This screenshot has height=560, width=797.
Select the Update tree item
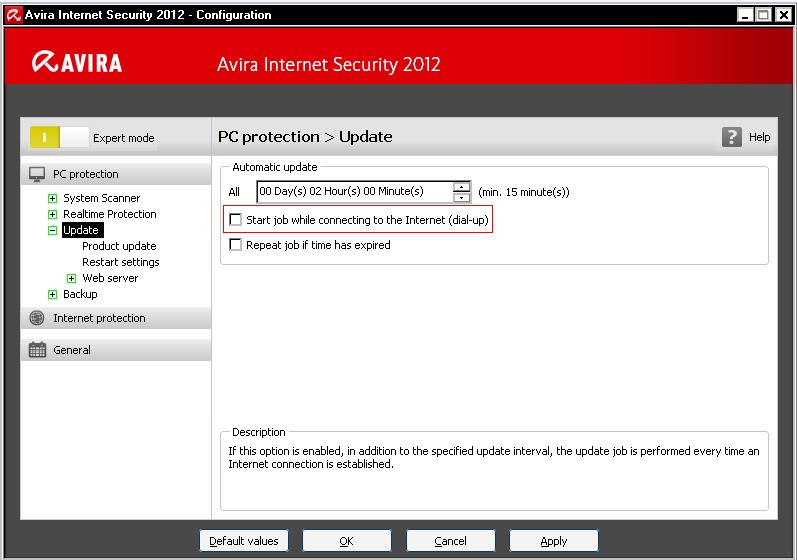pyautogui.click(x=81, y=230)
